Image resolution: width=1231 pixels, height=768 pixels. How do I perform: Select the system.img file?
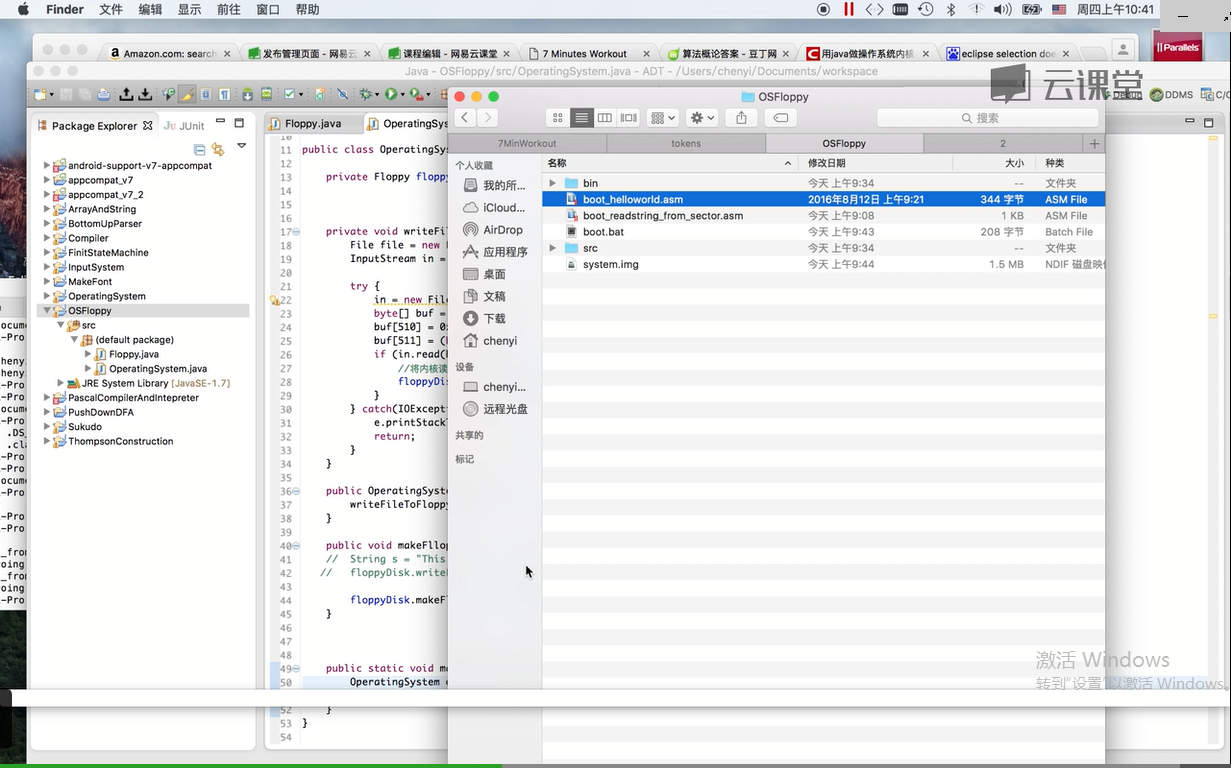coord(610,265)
